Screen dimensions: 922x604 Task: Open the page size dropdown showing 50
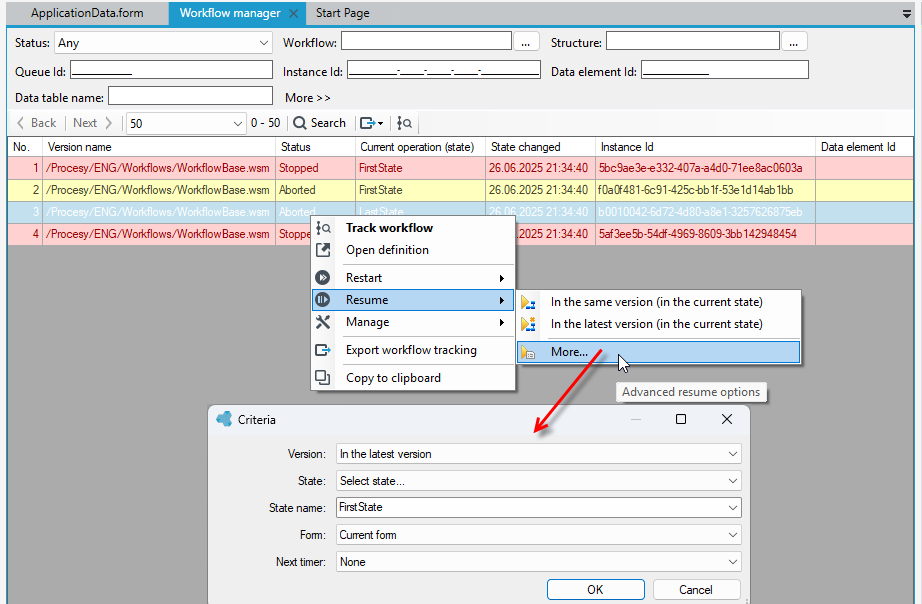(238, 124)
